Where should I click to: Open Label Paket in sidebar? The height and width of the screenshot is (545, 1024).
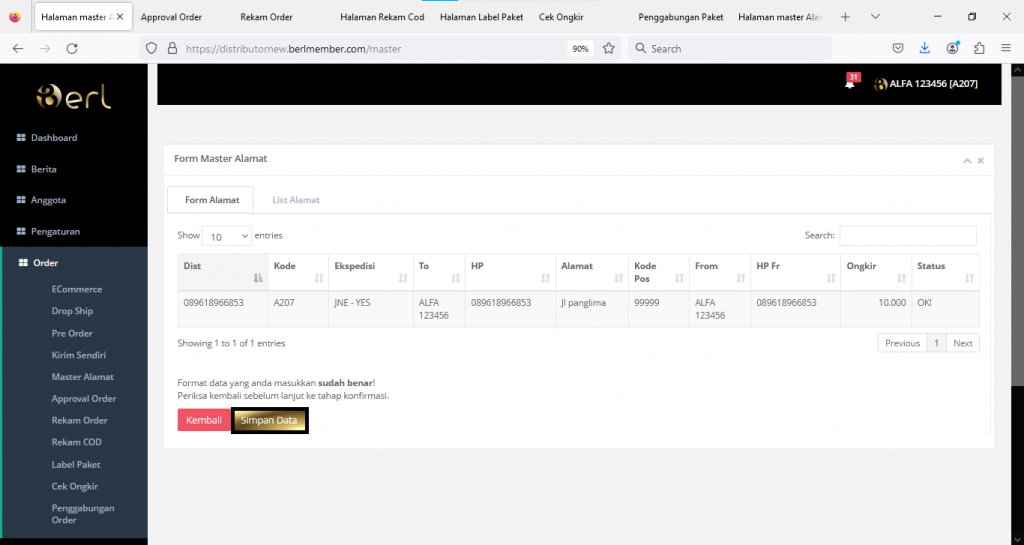76,464
